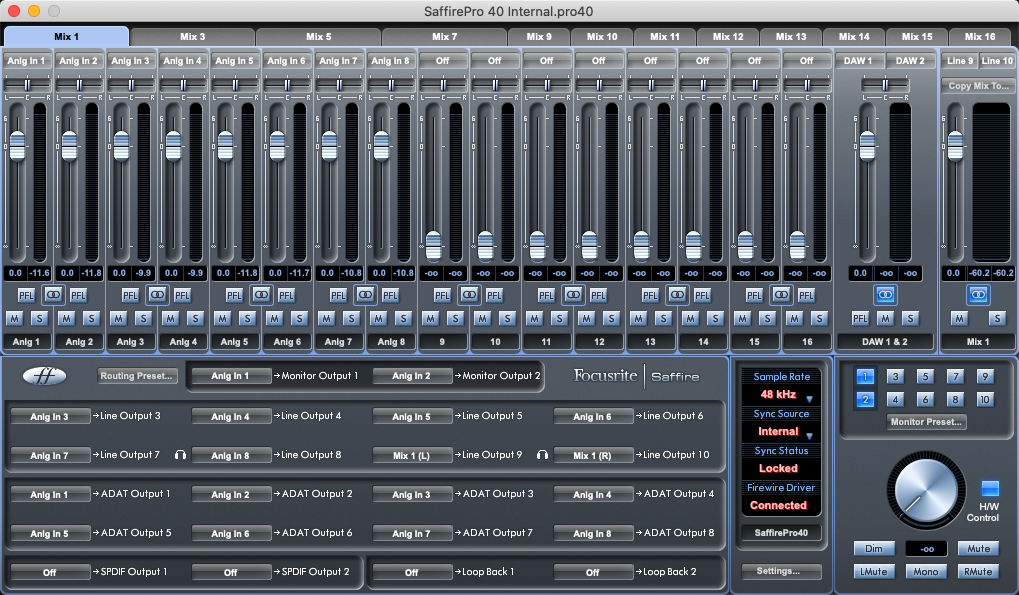Viewport: 1019px width, 595px height.
Task: Click the Focusrite ff logo icon
Action: (x=44, y=375)
